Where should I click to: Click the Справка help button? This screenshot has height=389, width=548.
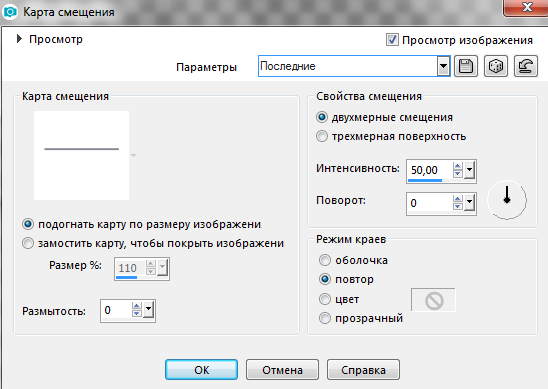(x=363, y=369)
